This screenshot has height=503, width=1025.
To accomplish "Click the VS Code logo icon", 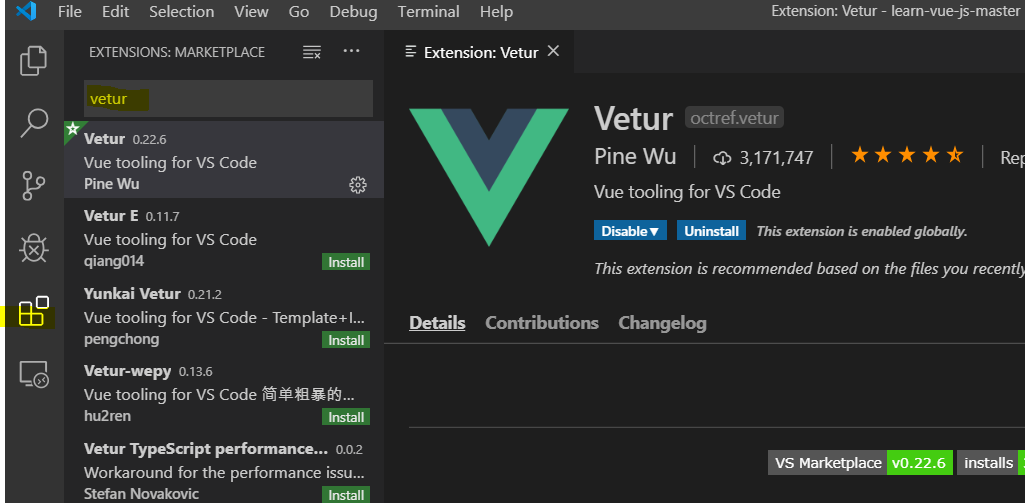I will pyautogui.click(x=26, y=11).
